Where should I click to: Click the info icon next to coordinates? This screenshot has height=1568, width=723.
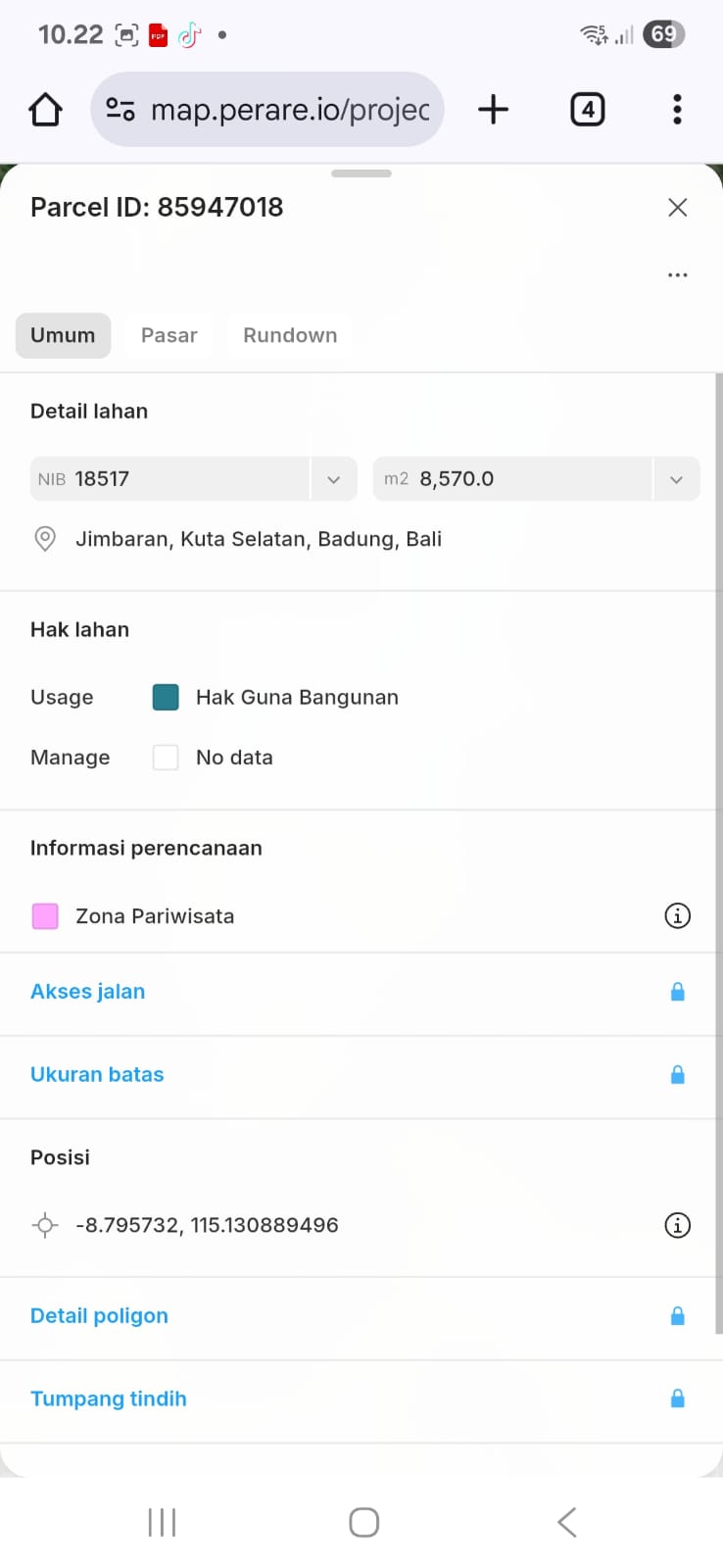677,1225
